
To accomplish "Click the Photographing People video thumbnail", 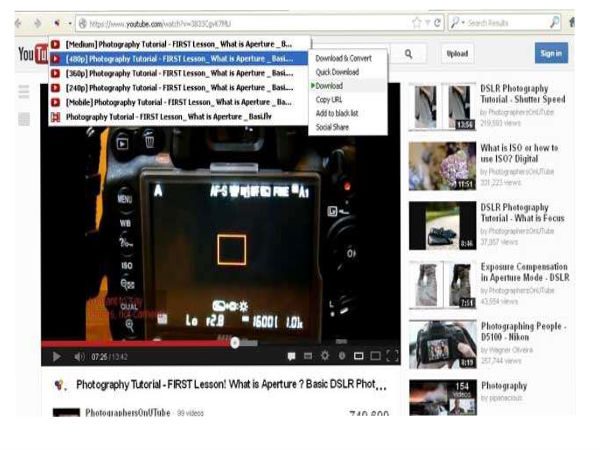I will pyautogui.click(x=442, y=345).
